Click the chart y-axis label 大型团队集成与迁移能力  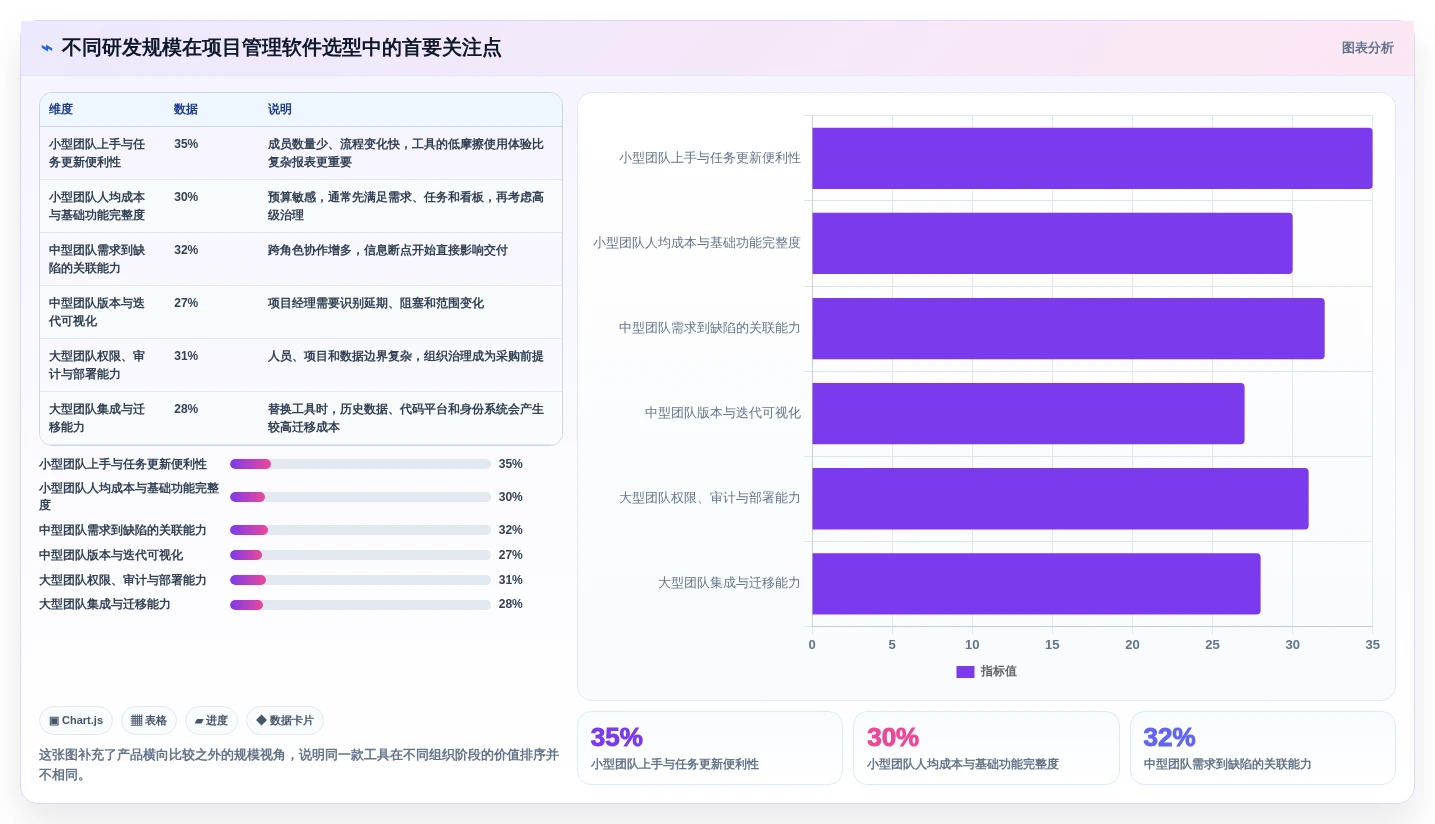[729, 583]
